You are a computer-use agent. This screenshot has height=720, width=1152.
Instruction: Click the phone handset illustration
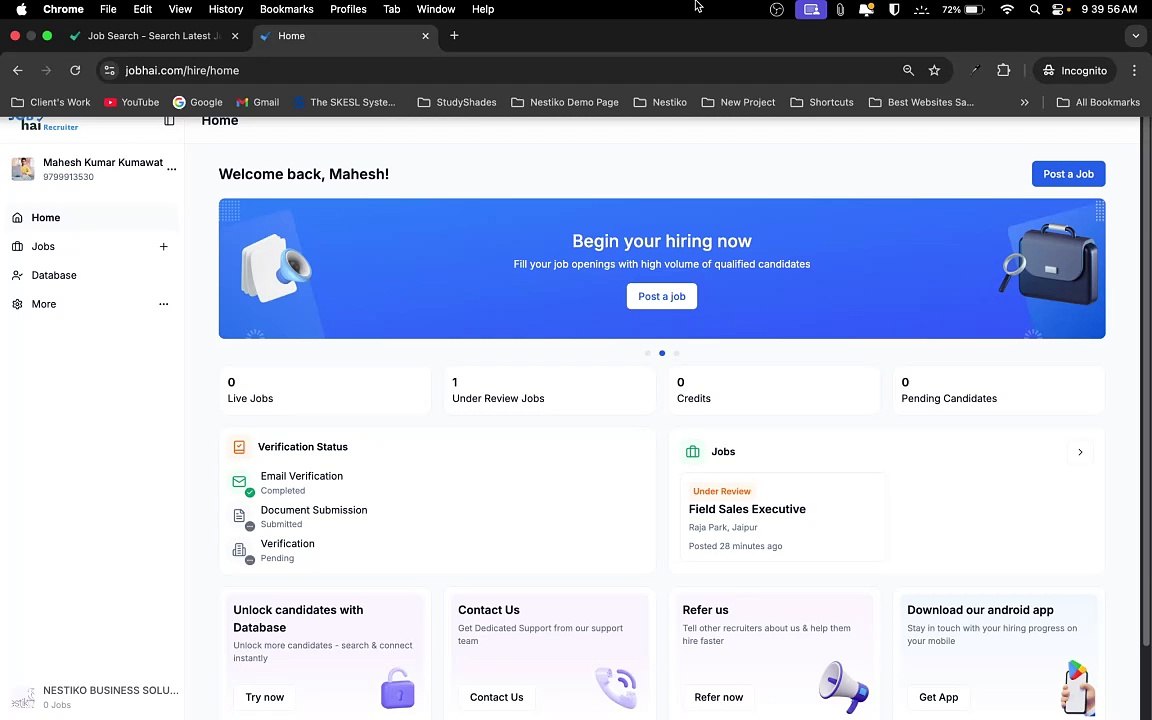click(x=616, y=688)
